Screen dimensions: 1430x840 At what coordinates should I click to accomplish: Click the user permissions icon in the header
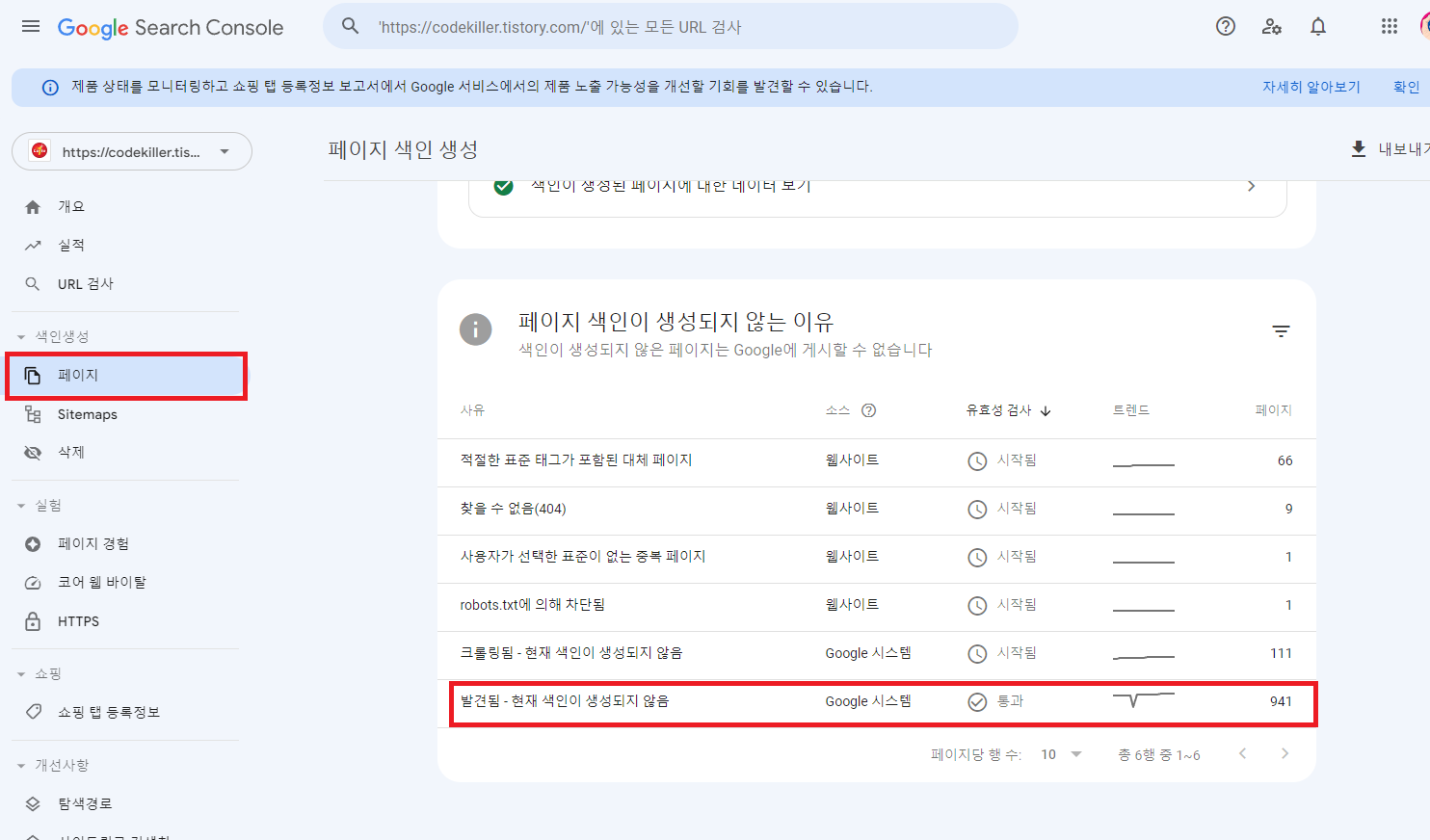point(1272,26)
